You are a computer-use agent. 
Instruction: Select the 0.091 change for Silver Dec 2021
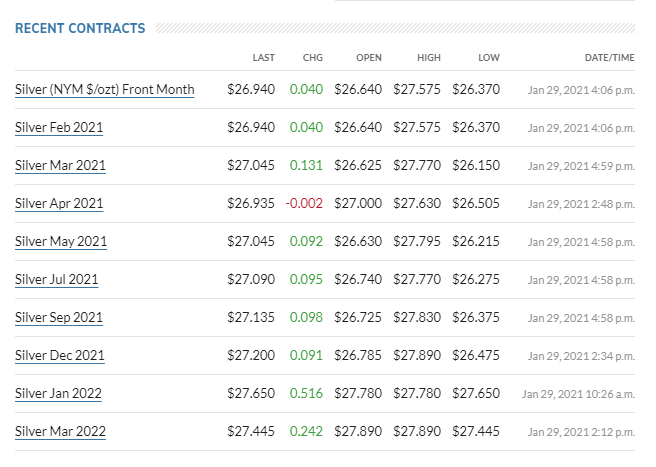[x=306, y=356]
